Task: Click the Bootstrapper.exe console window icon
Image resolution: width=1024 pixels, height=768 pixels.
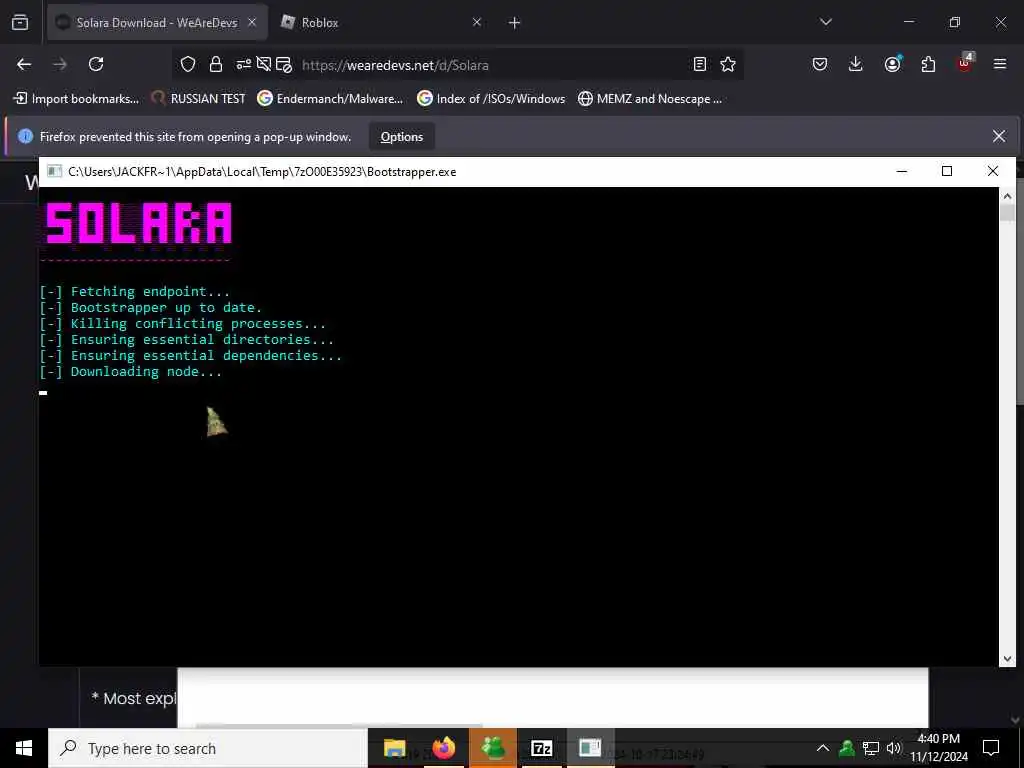Action: (55, 171)
